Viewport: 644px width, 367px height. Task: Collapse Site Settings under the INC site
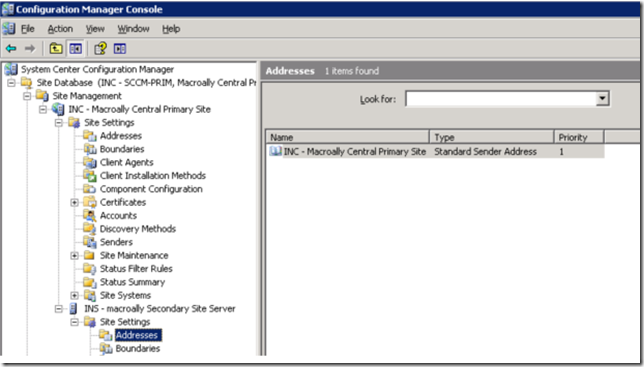coord(59,122)
